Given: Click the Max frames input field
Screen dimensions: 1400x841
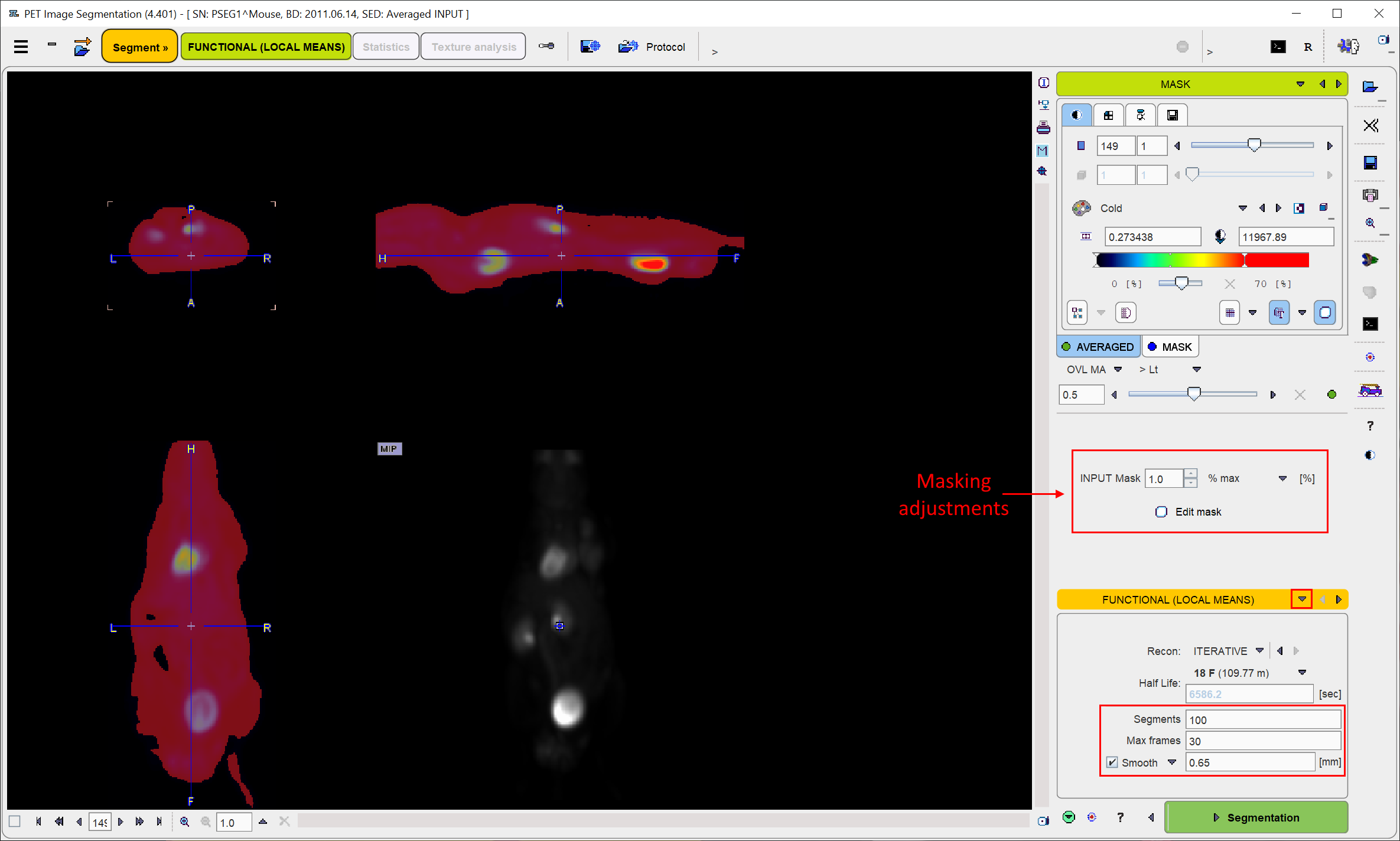Looking at the screenshot, I should [1263, 741].
